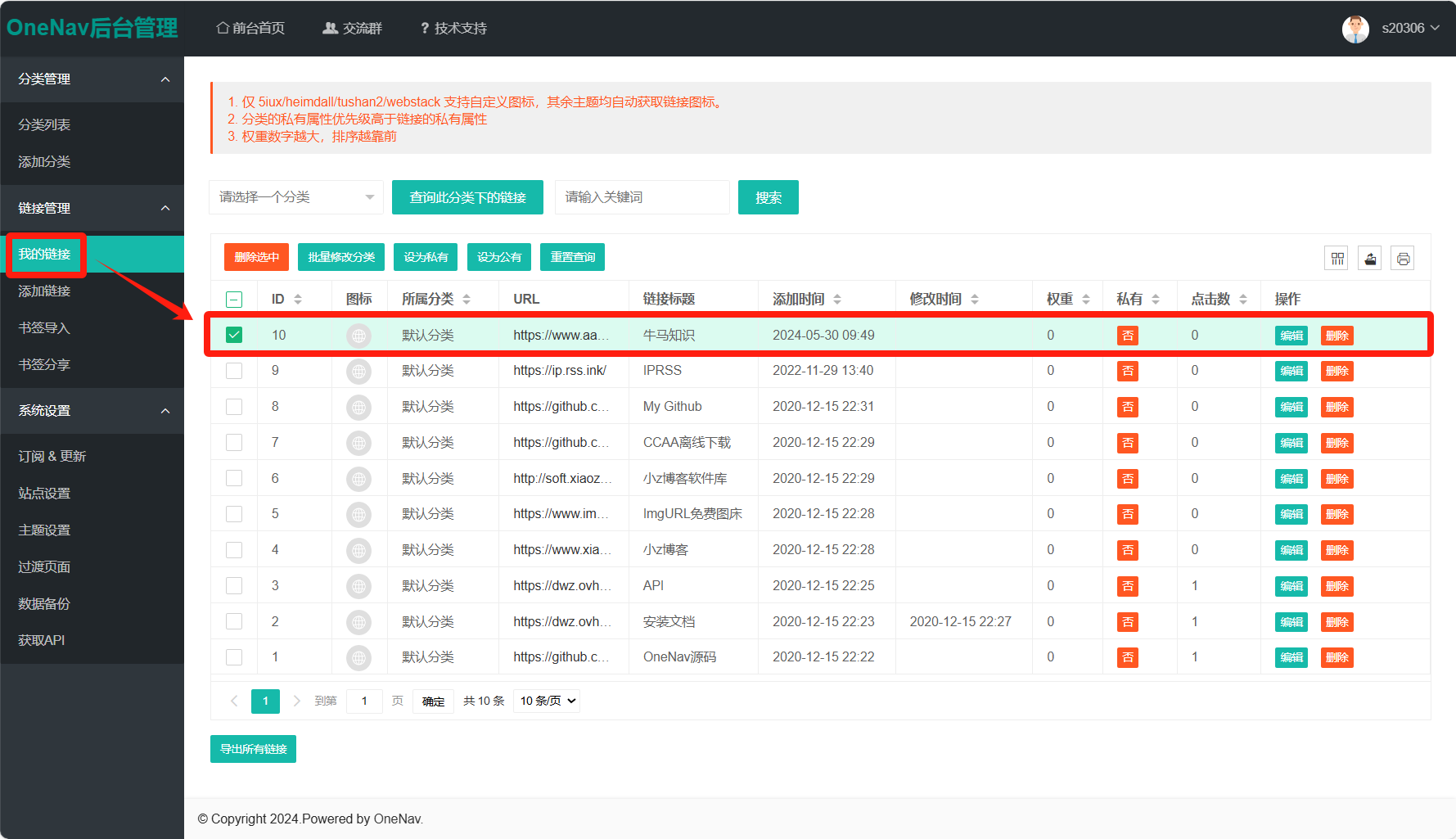
Task: Uncheck the checkbox for the 牛马知识 row
Action: pos(234,335)
